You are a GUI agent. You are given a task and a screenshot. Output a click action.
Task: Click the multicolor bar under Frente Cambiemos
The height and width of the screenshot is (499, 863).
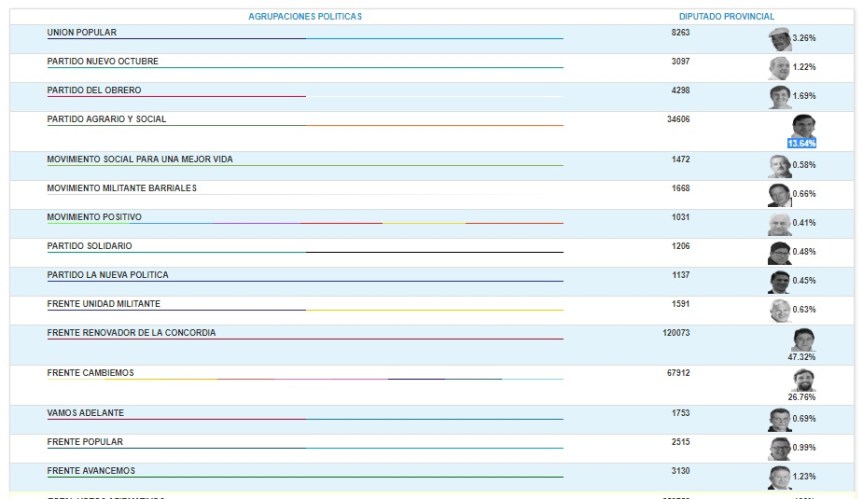pyautogui.click(x=305, y=380)
